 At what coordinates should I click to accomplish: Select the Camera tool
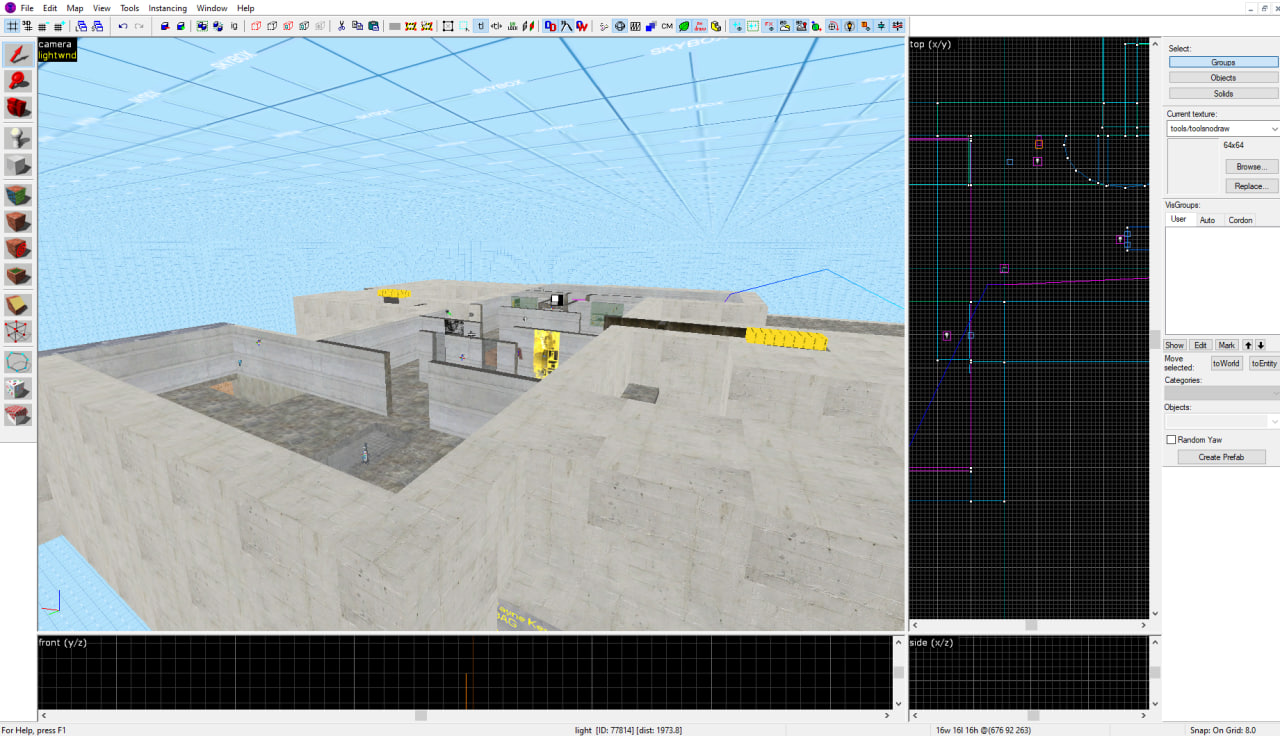pos(18,108)
